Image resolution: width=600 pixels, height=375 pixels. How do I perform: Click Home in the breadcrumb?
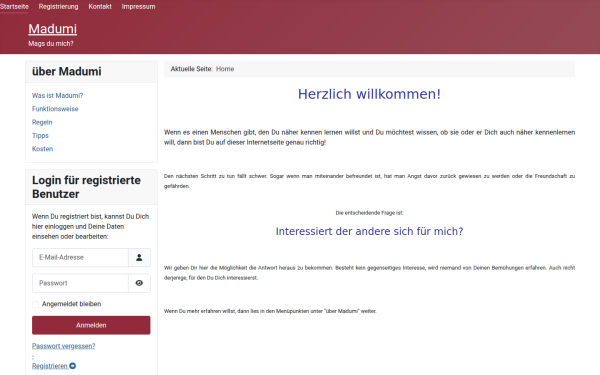click(x=225, y=69)
